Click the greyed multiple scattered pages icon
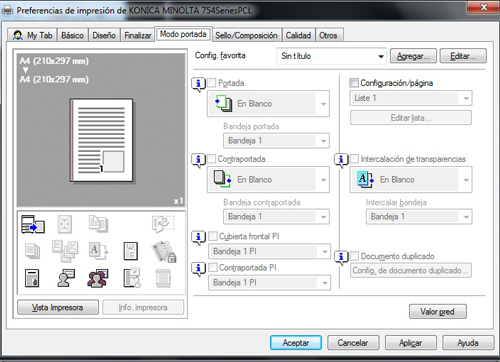Image resolution: width=500 pixels, height=362 pixels. [x=65, y=251]
